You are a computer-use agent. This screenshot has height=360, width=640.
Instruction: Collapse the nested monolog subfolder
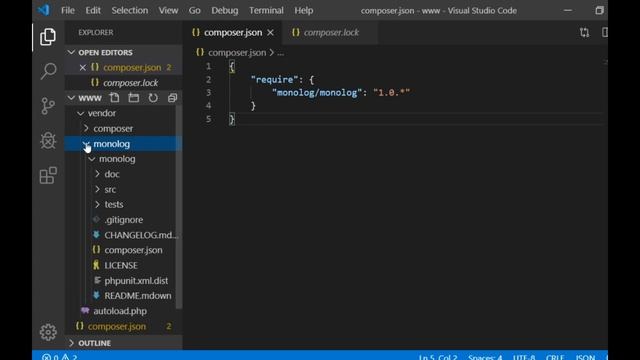tap(92, 159)
